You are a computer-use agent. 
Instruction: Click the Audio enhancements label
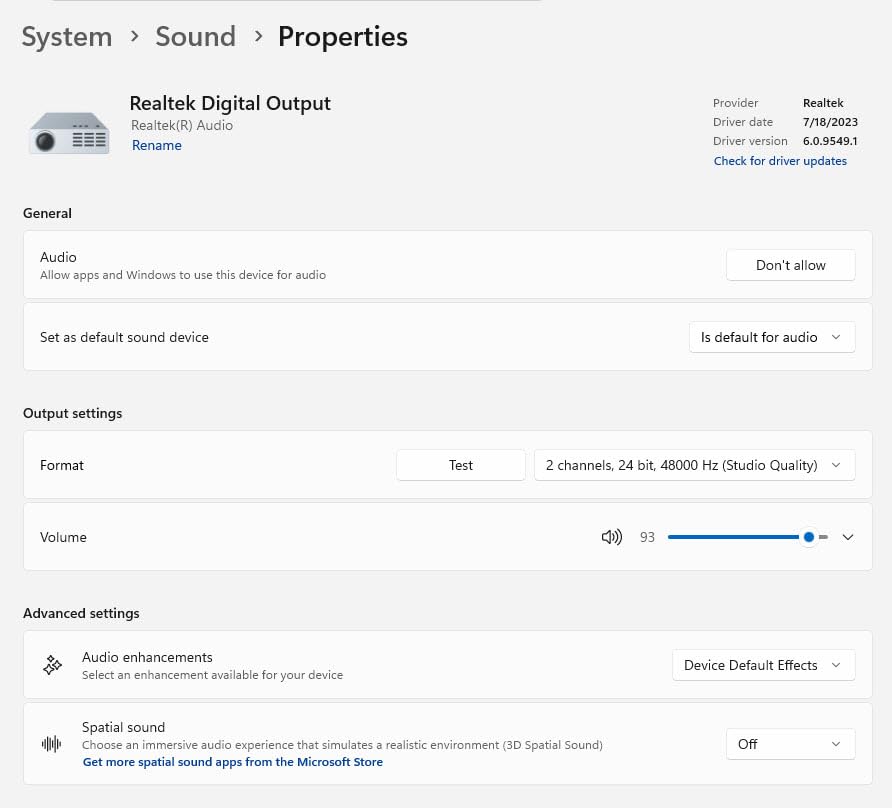pos(147,657)
